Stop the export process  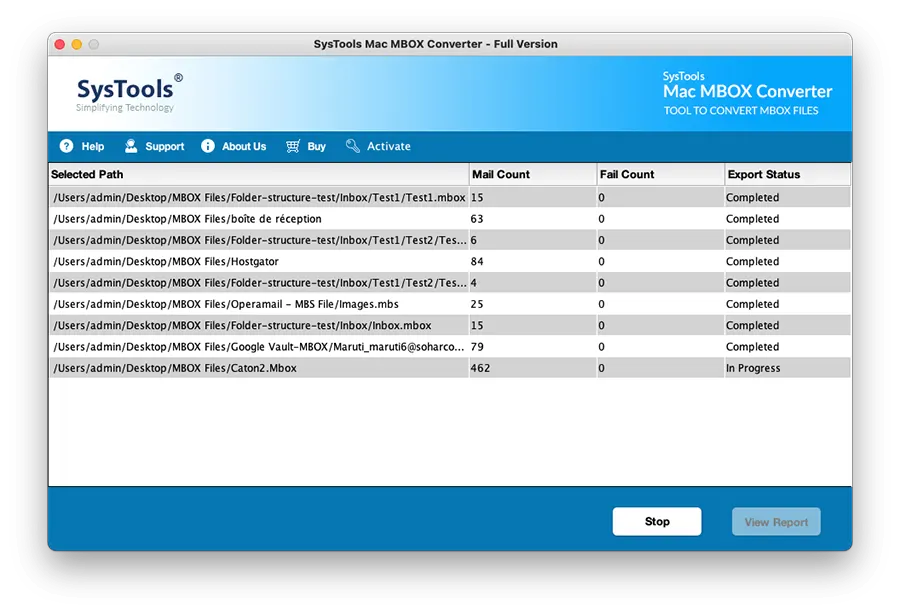pos(657,522)
